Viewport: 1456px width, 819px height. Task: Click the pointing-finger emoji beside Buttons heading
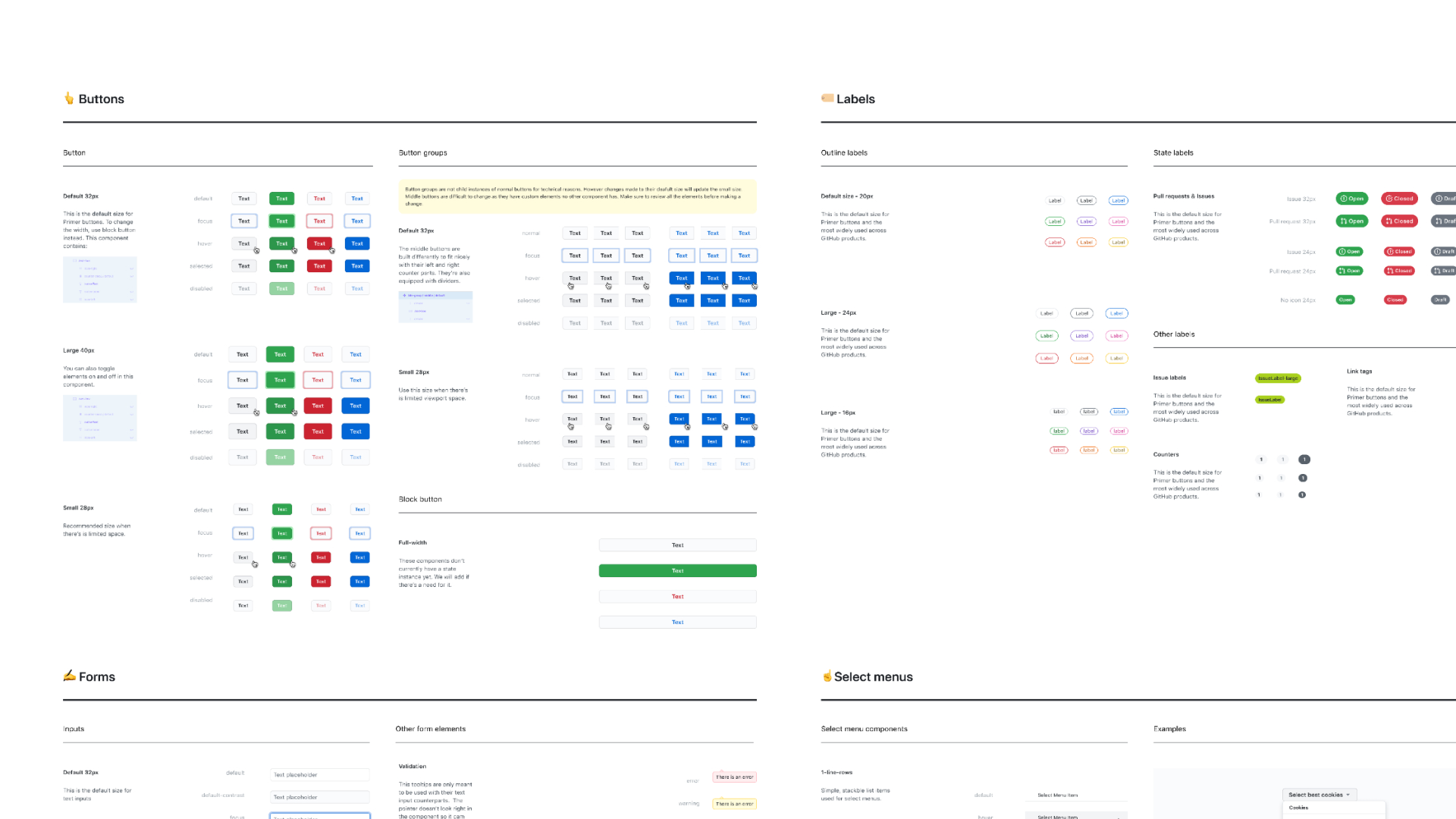pos(68,98)
